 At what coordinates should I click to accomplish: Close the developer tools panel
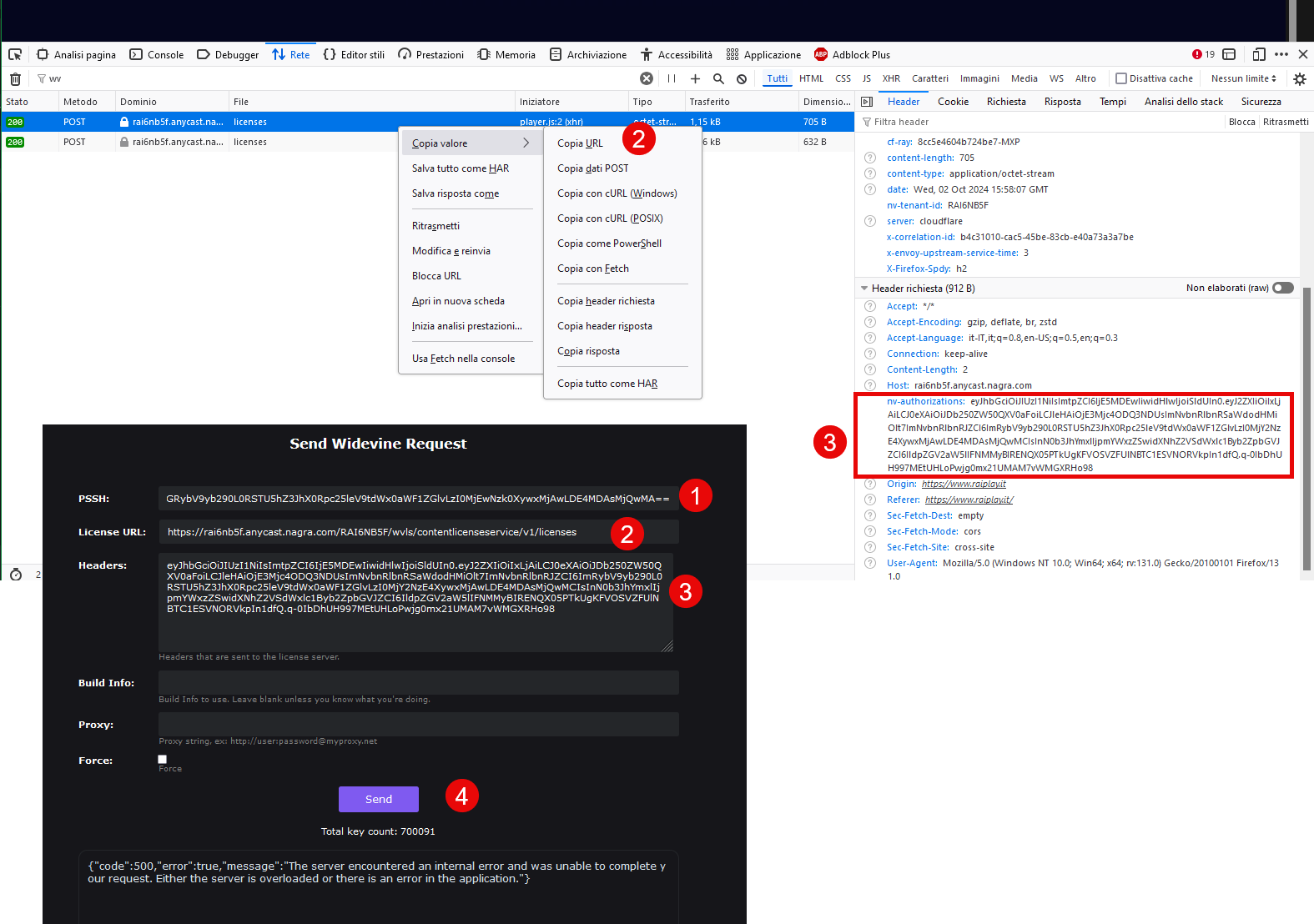pos(1303,54)
